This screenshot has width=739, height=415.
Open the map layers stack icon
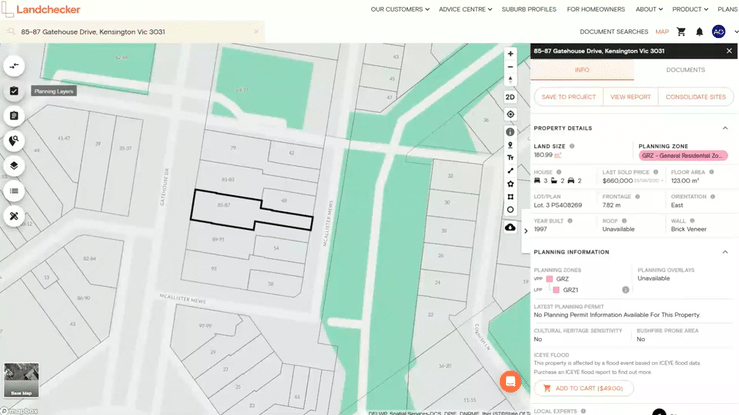(14, 166)
